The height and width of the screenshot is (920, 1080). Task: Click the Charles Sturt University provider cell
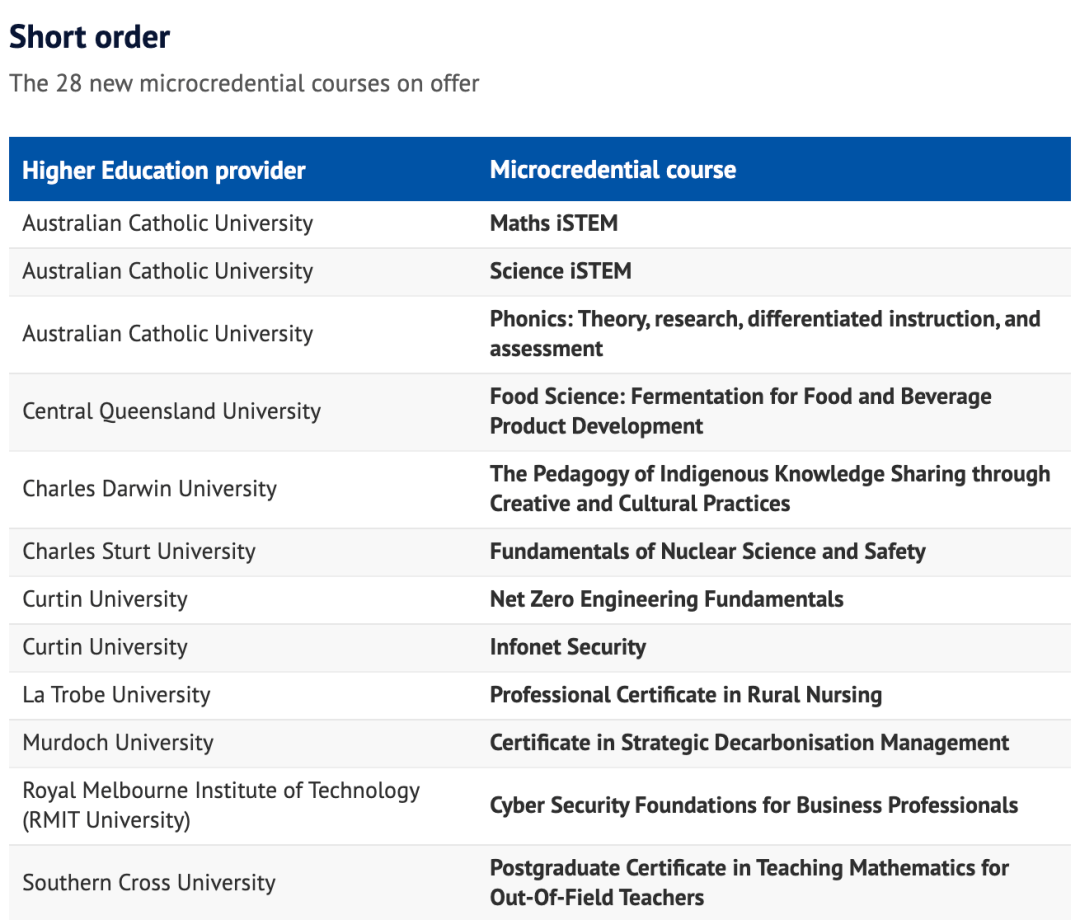(139, 551)
